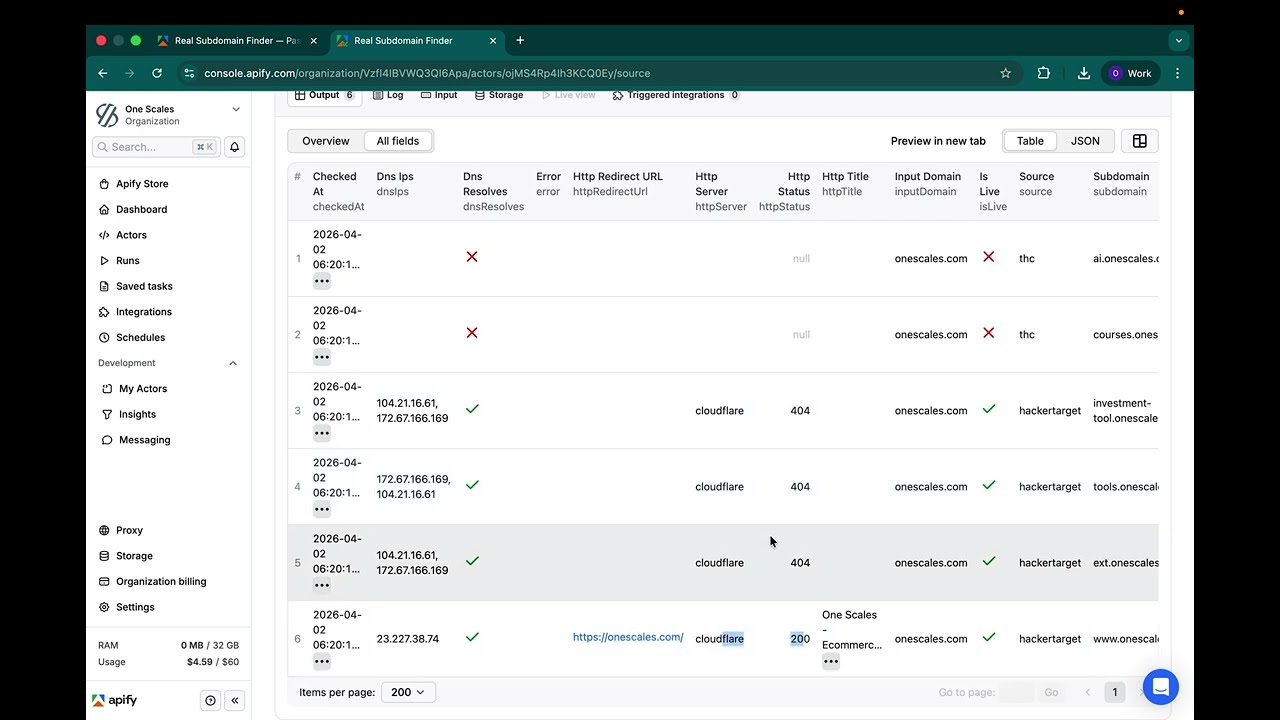Click the sidebar Search field
1280x720 pixels.
(x=156, y=147)
